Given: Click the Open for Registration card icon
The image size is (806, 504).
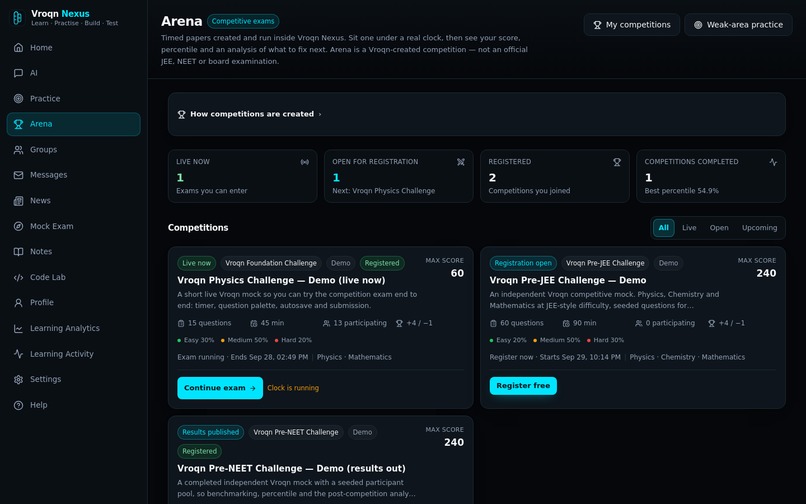Looking at the screenshot, I should 461,162.
